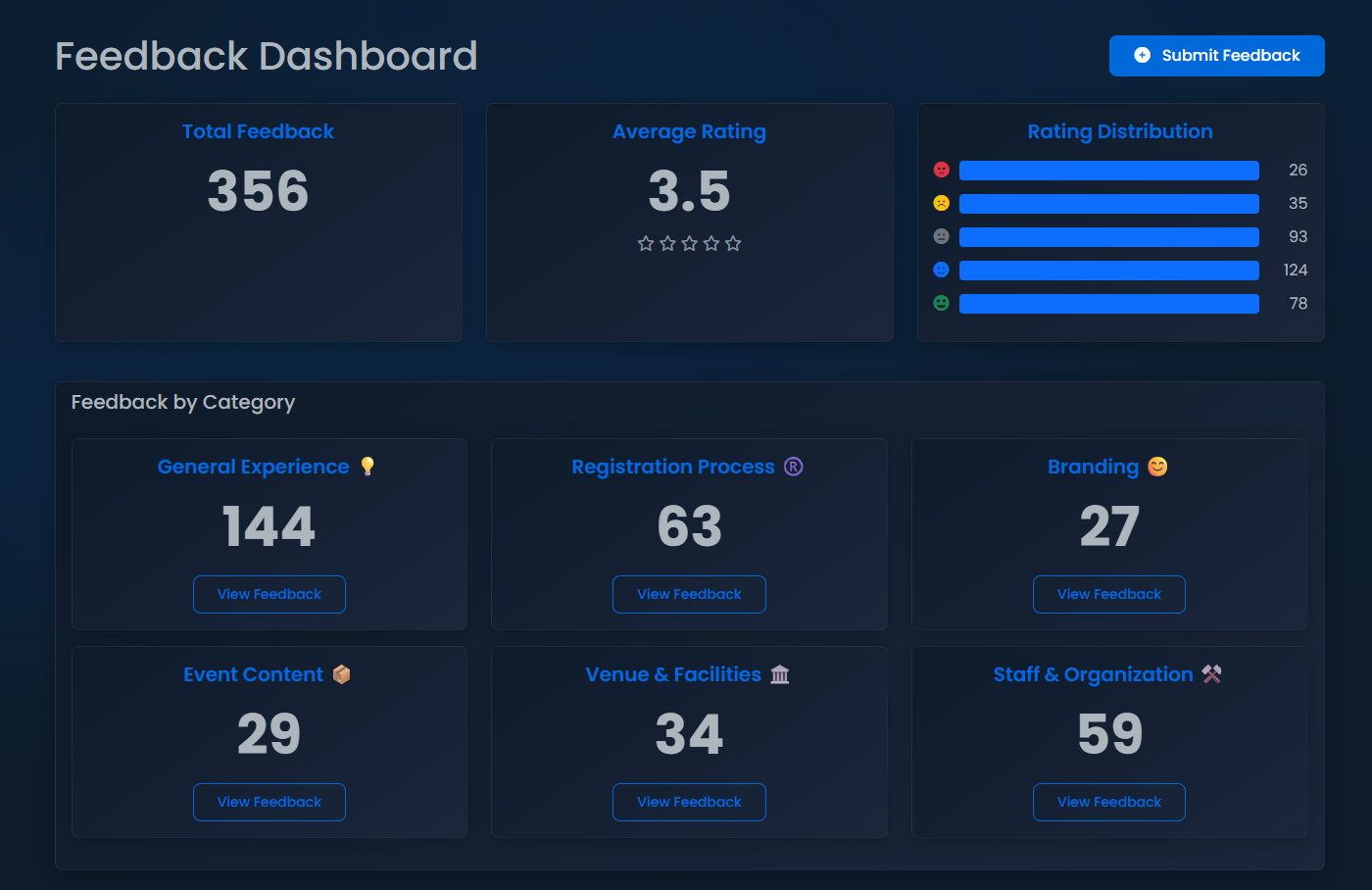Click the smiling blue face icon
The width and height of the screenshot is (1372, 890).
941,271
